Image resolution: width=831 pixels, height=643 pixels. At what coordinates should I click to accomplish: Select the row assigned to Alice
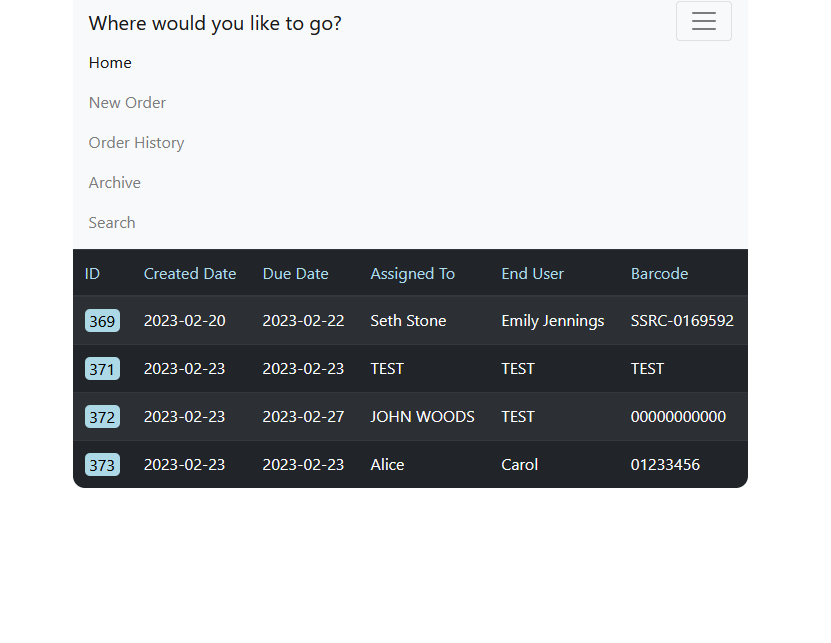pos(387,464)
